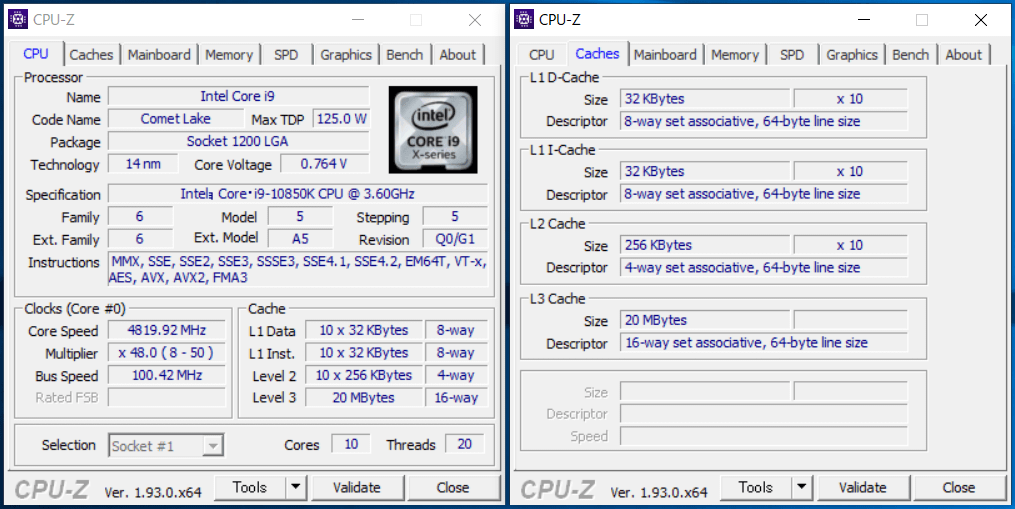Switch to Caches tab in left window
The width and height of the screenshot is (1015, 509).
pyautogui.click(x=91, y=55)
